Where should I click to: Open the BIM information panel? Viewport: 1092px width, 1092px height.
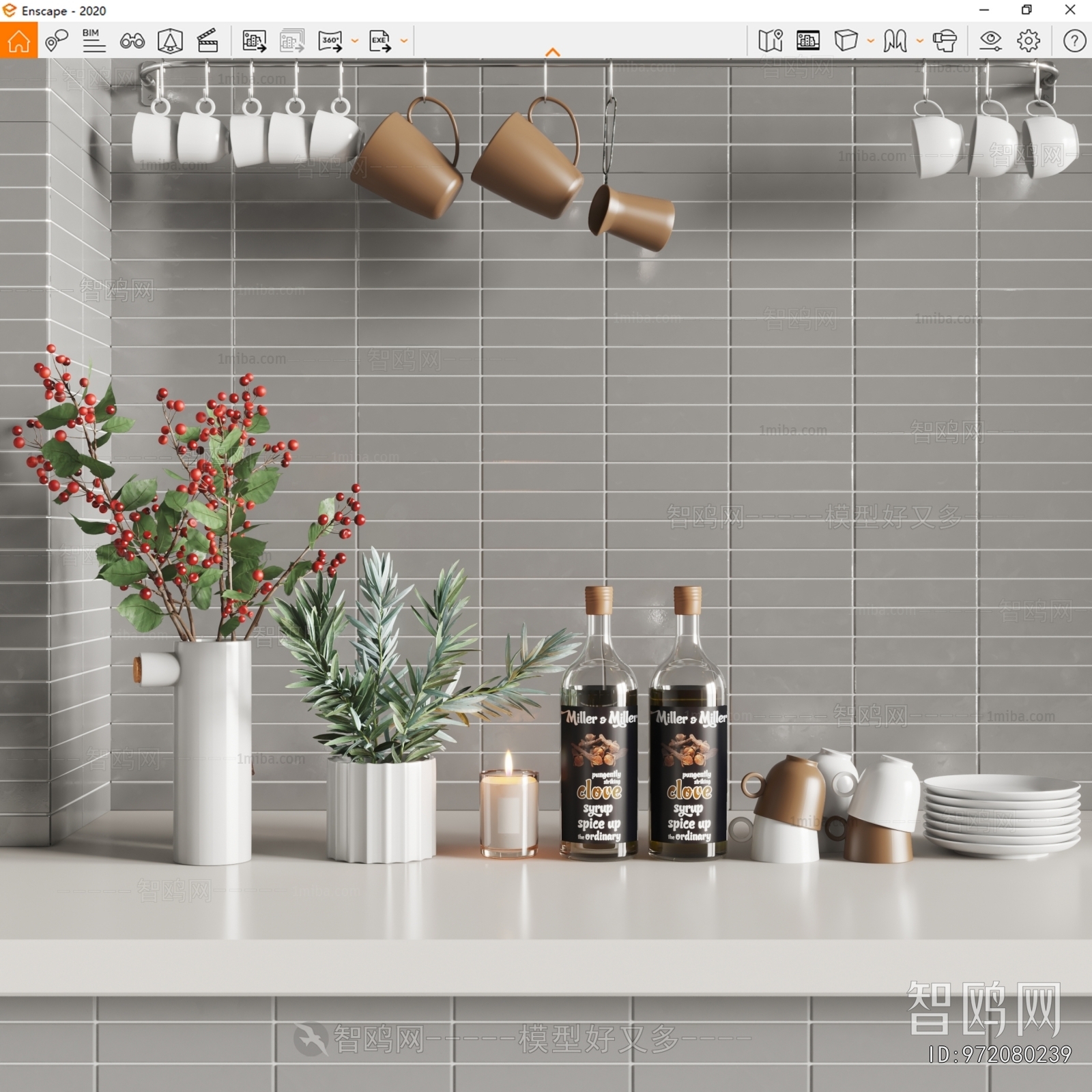click(94, 41)
